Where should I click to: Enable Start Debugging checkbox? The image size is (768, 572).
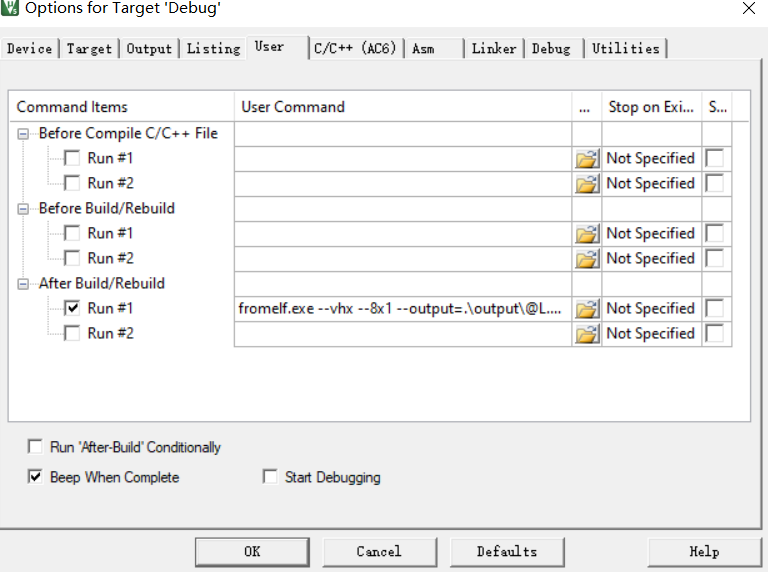point(270,477)
